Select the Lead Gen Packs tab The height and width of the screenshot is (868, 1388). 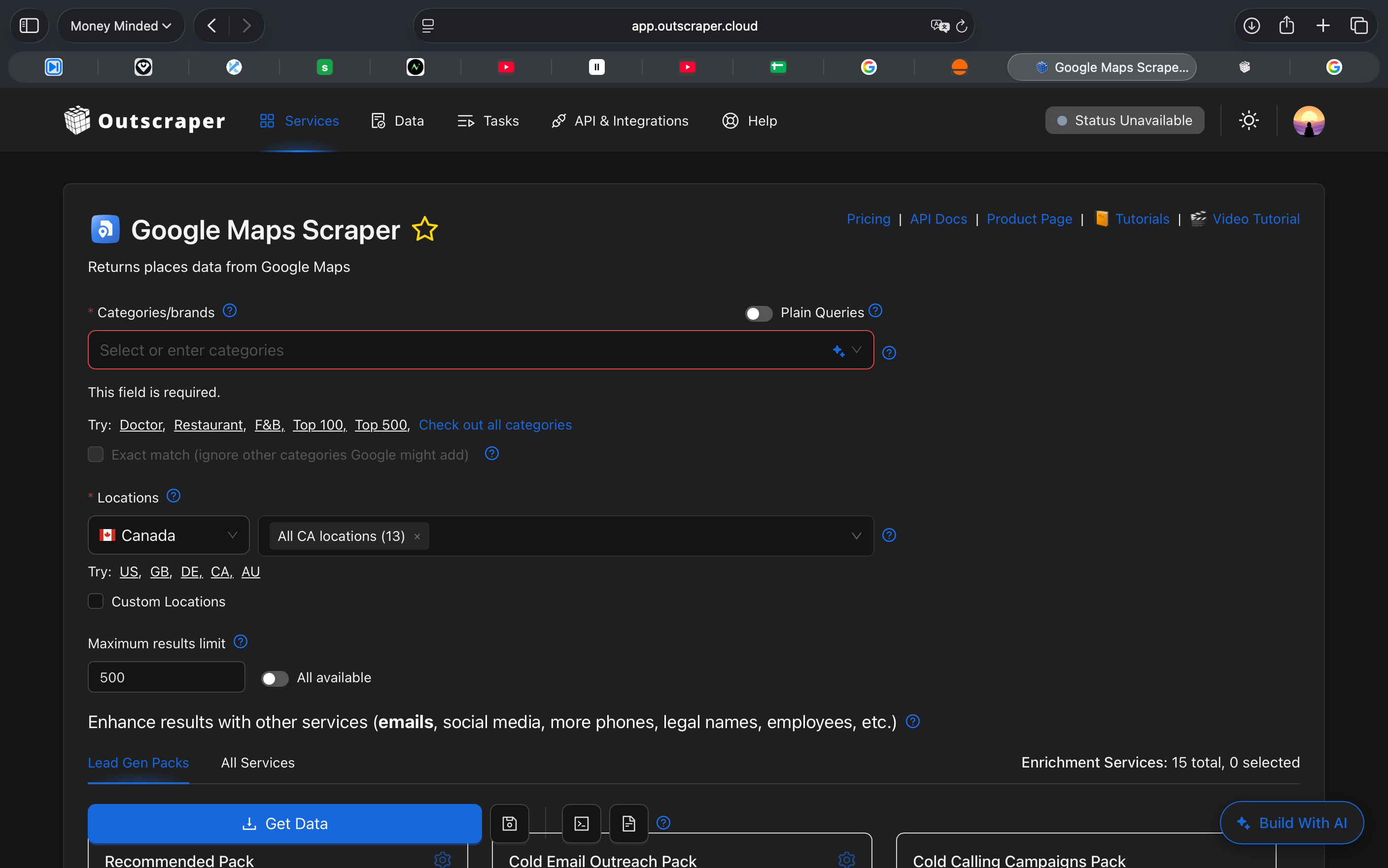coord(139,763)
